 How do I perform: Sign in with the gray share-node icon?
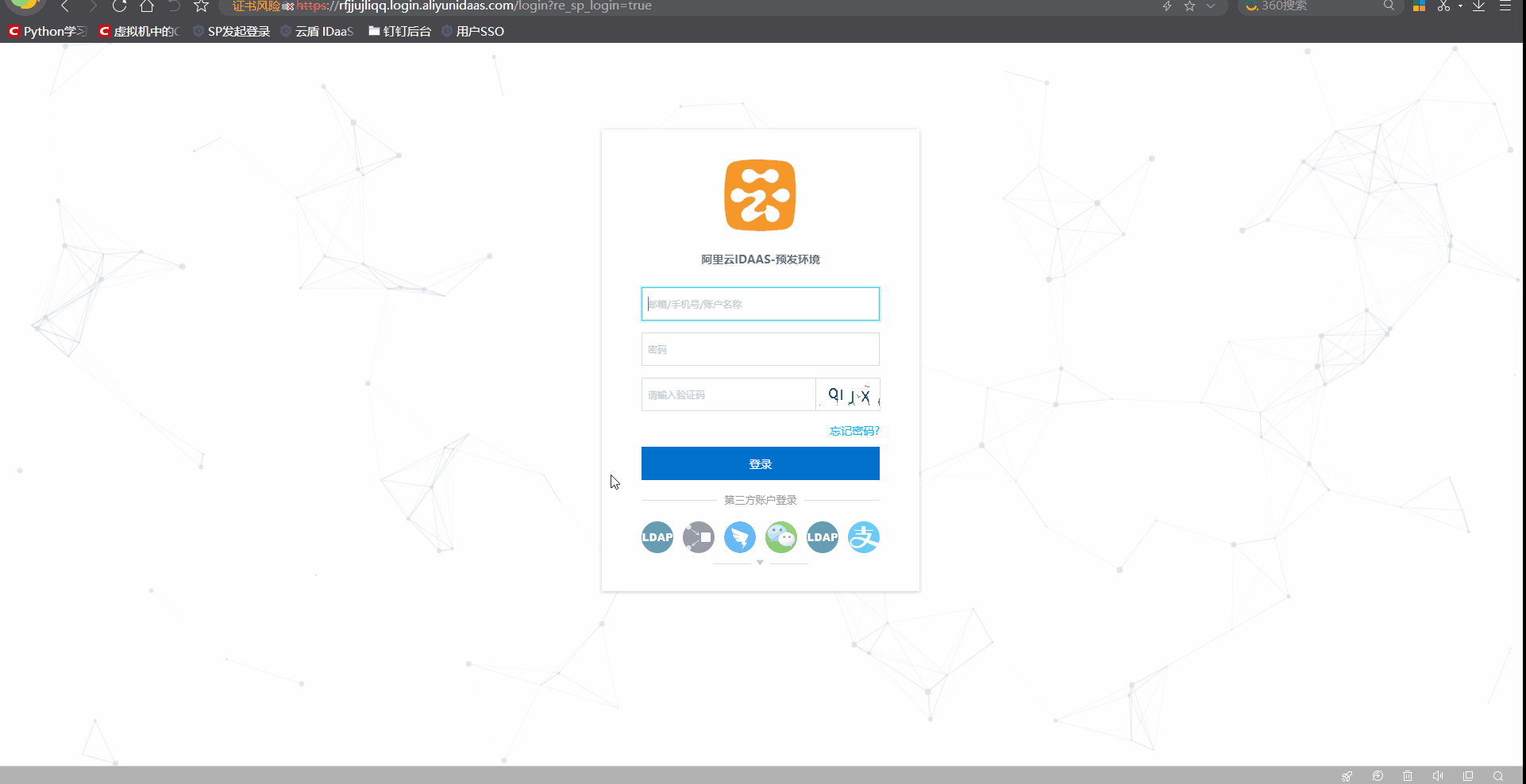(x=699, y=537)
